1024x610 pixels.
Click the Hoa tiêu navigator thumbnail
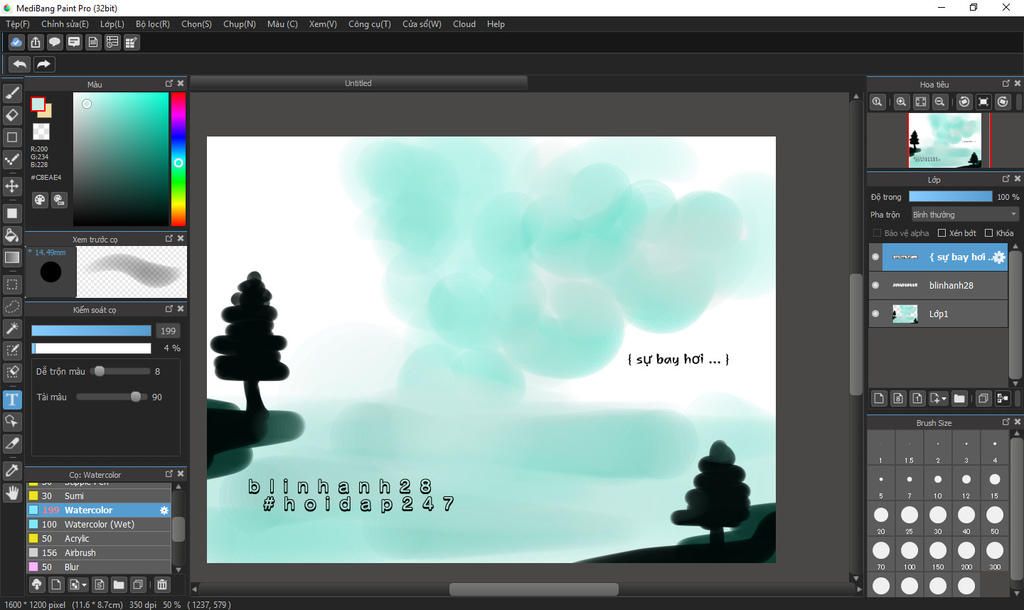point(944,140)
